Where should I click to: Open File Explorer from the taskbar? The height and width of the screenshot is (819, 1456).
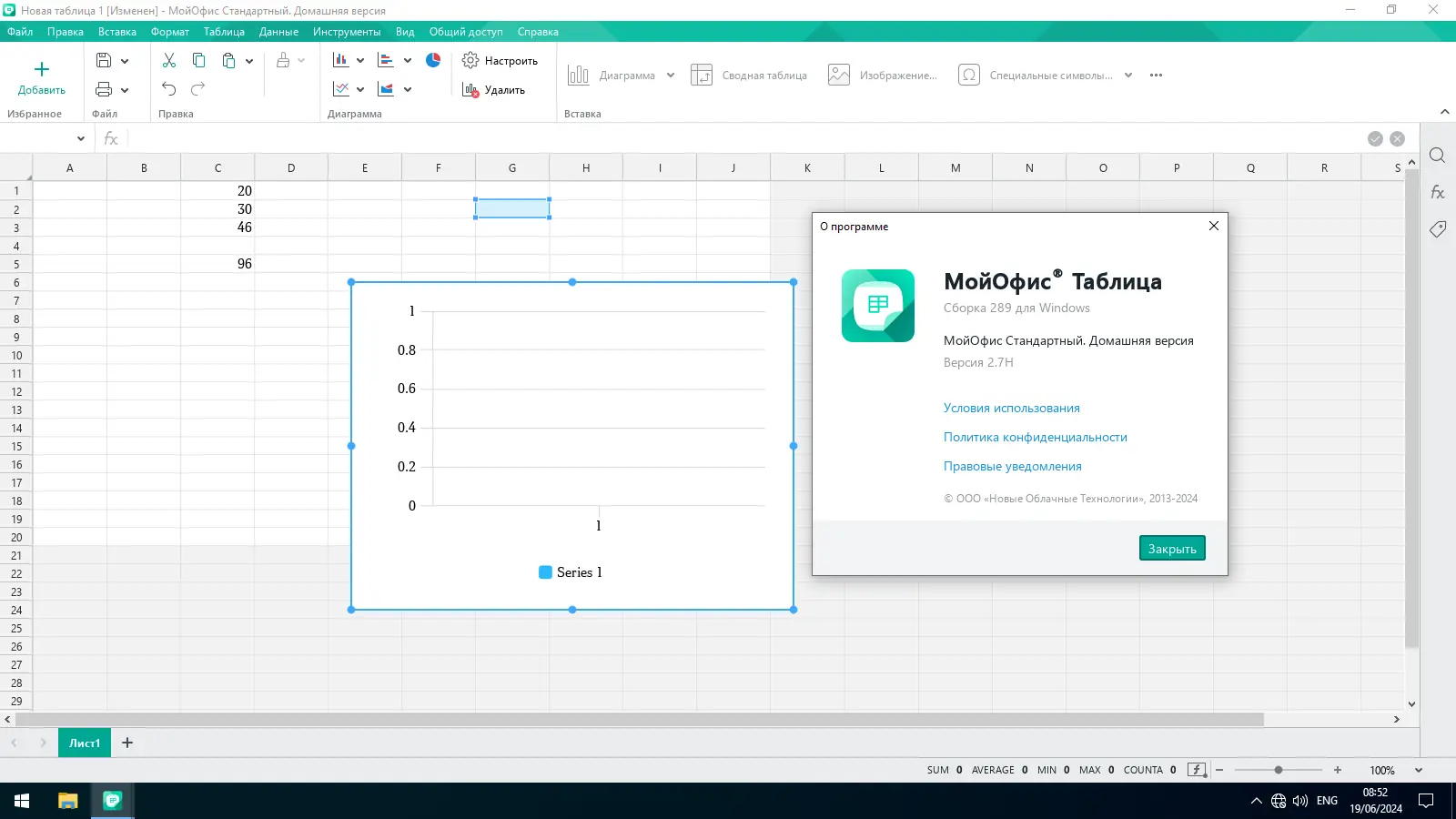(68, 801)
